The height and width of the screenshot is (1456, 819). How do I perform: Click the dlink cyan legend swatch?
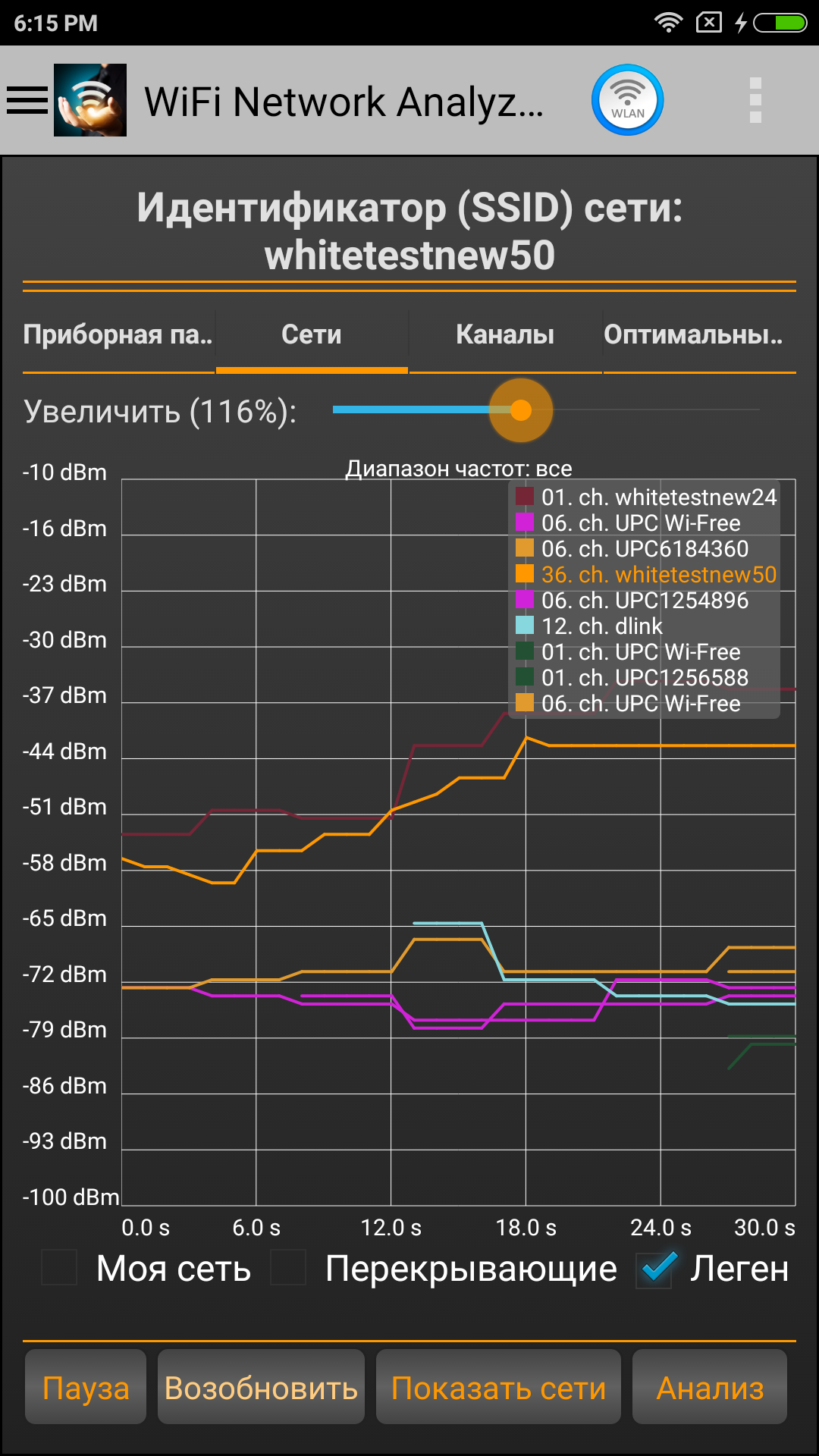tap(525, 626)
